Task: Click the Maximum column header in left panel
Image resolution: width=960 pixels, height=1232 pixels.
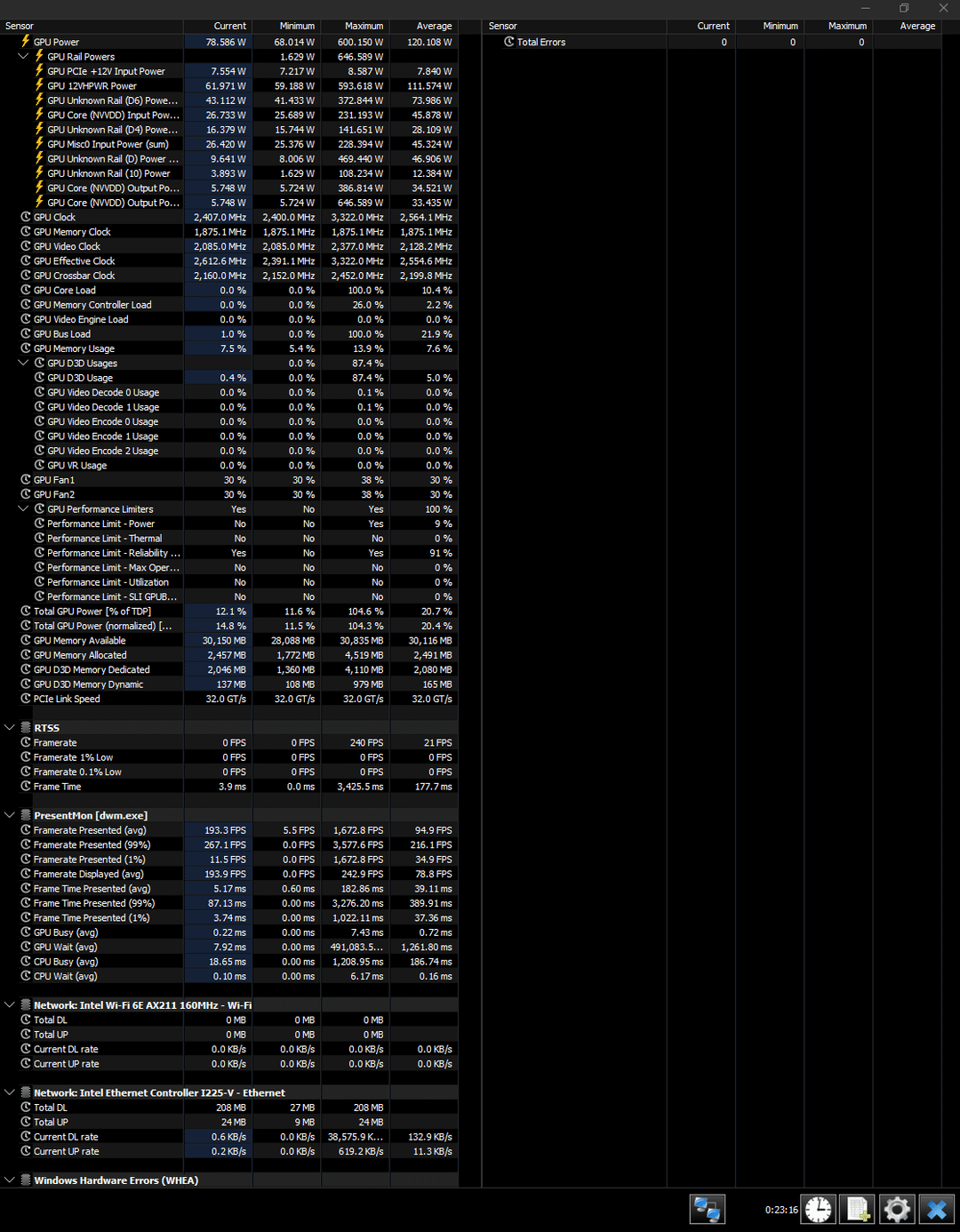Action: click(x=364, y=26)
